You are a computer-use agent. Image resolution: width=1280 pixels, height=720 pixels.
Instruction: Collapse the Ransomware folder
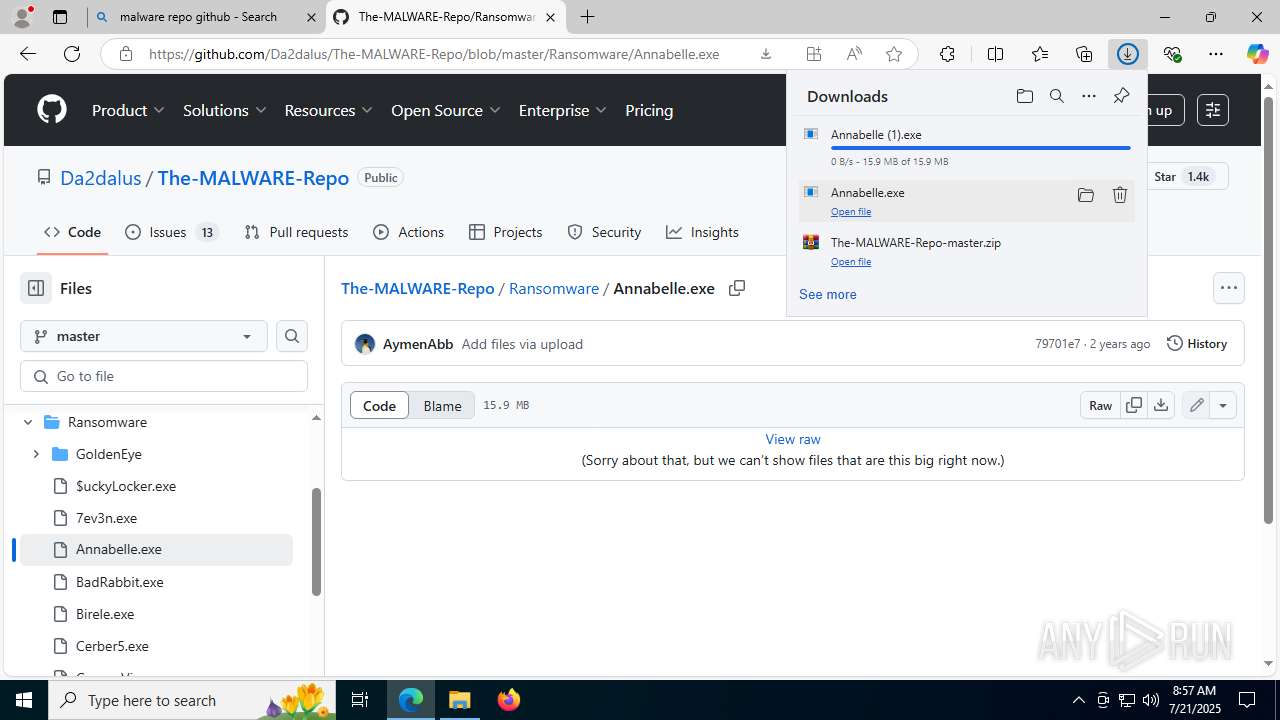click(28, 422)
